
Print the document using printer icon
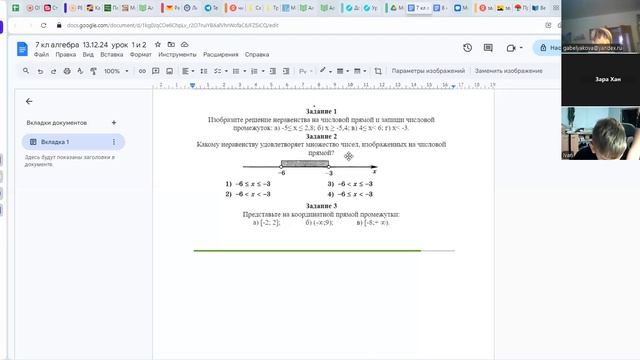67,71
